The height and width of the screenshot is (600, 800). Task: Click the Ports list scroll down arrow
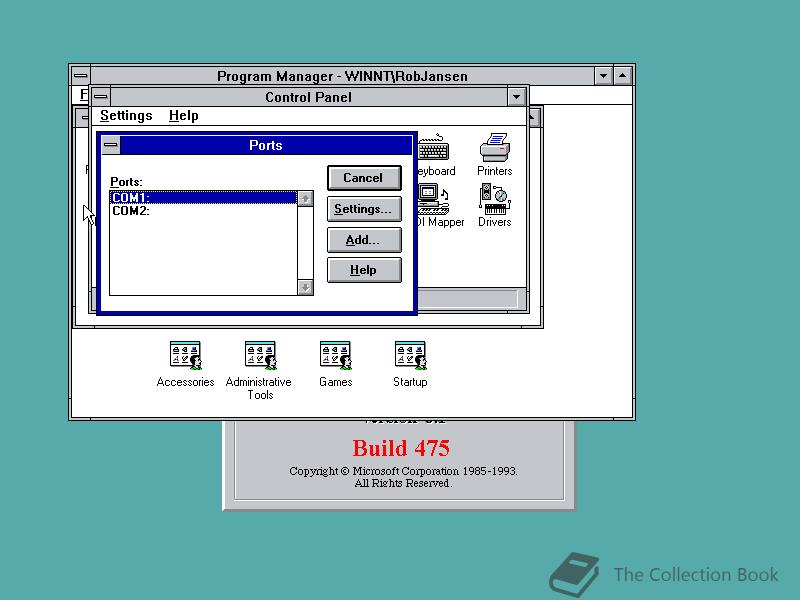(305, 288)
